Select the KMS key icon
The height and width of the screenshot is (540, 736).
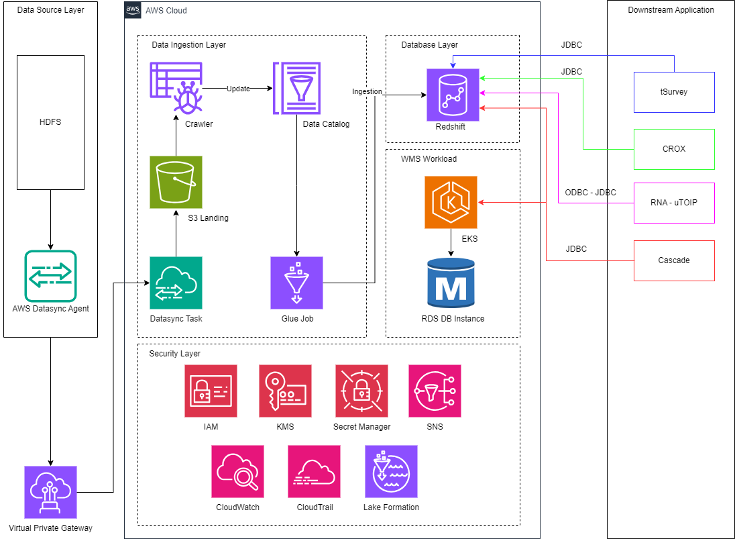285,391
